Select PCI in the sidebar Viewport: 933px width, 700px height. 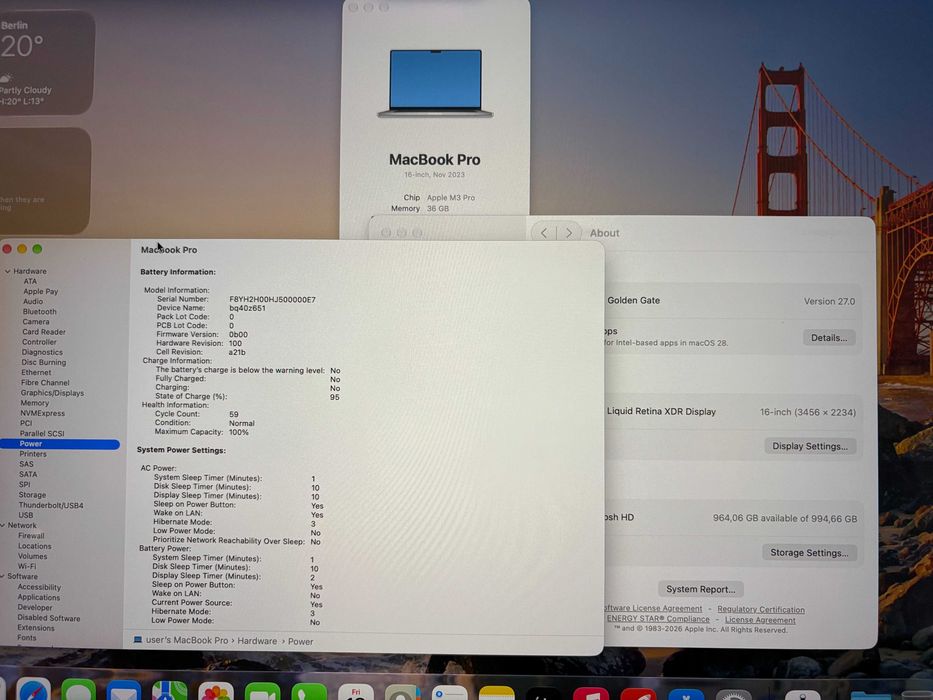tap(26, 423)
